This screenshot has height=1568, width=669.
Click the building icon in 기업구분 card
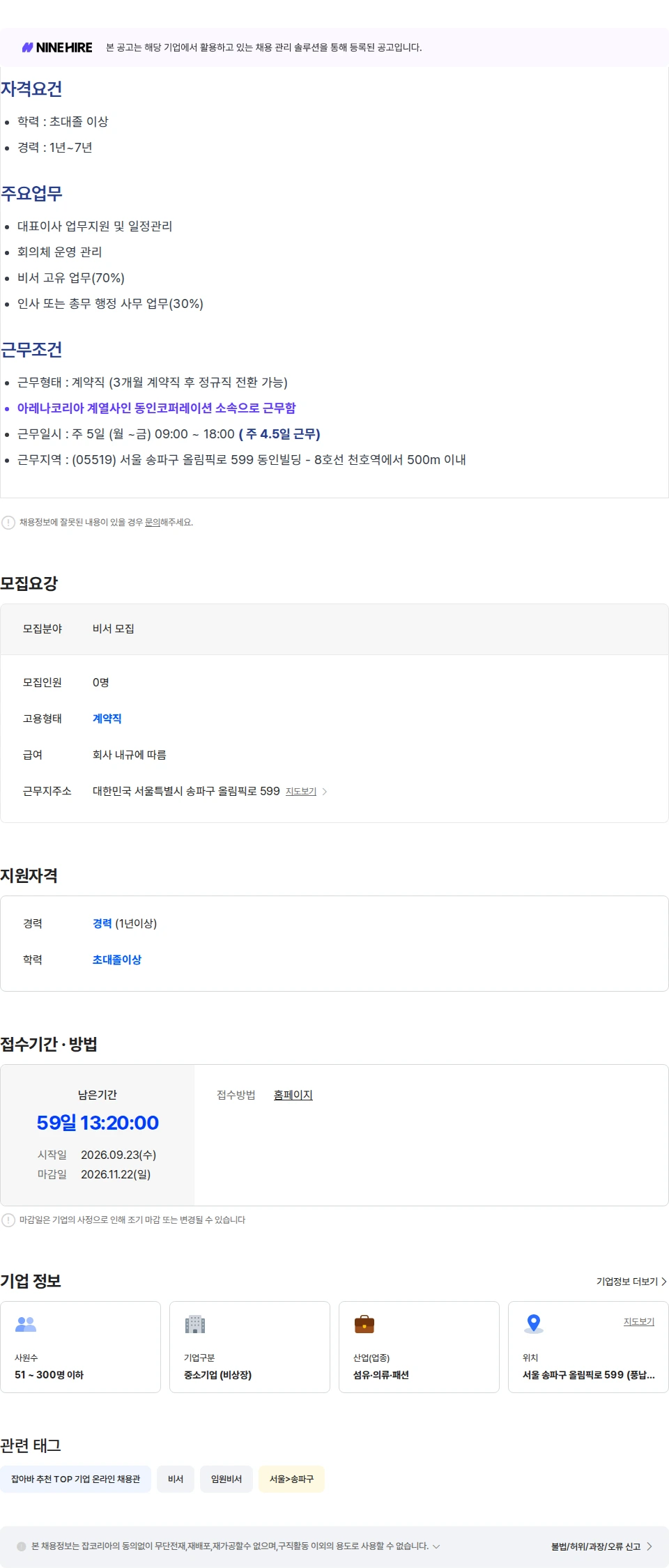[195, 1324]
